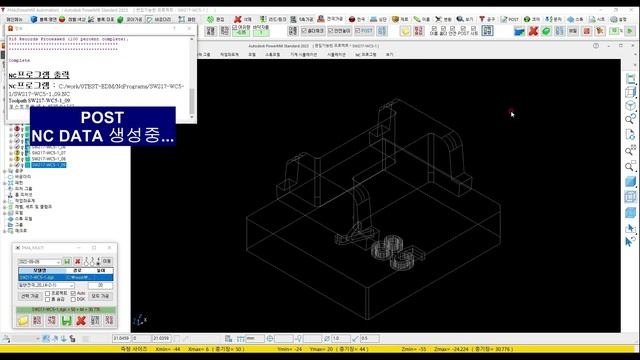Screen dimensions: 640x360
Task: Click the red-green sphere icon in top toolbar
Action: click(62, 19)
